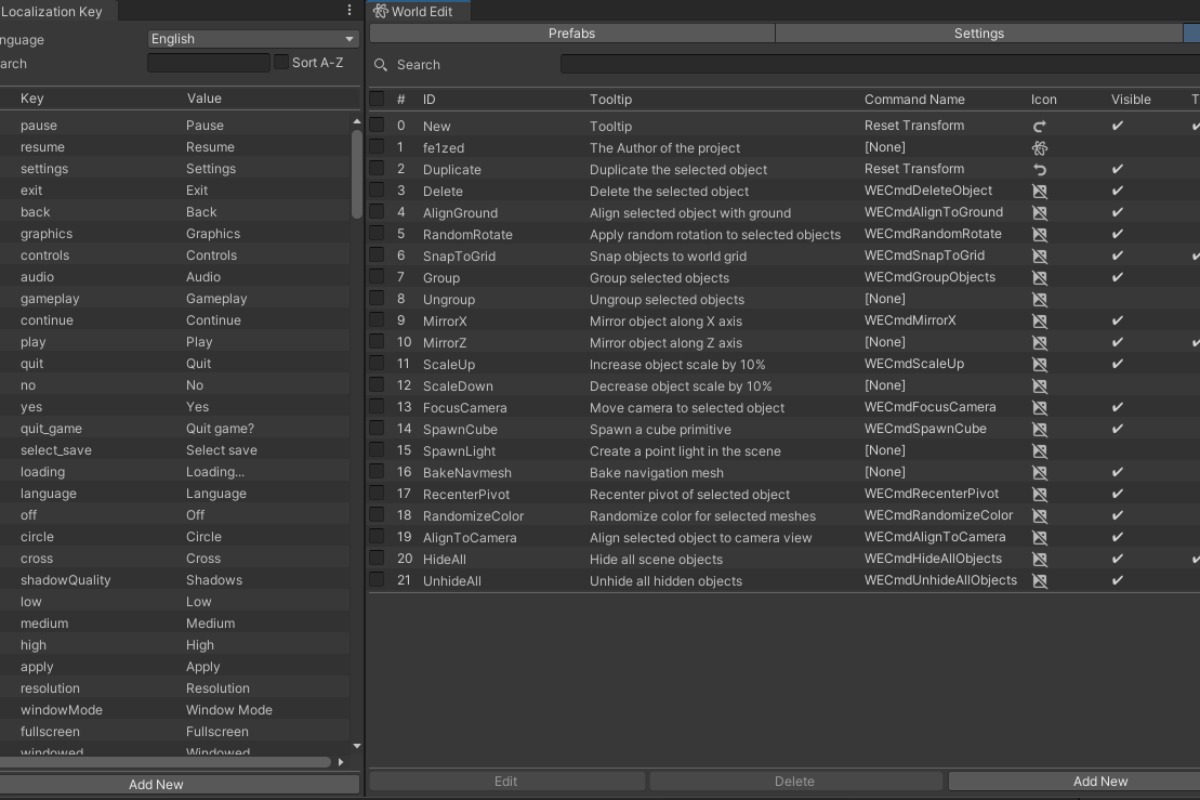Click the scroll-down arrow of the localization list

click(x=357, y=746)
